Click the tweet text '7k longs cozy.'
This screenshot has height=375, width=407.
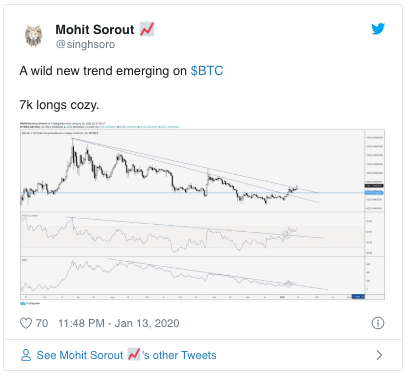point(59,105)
